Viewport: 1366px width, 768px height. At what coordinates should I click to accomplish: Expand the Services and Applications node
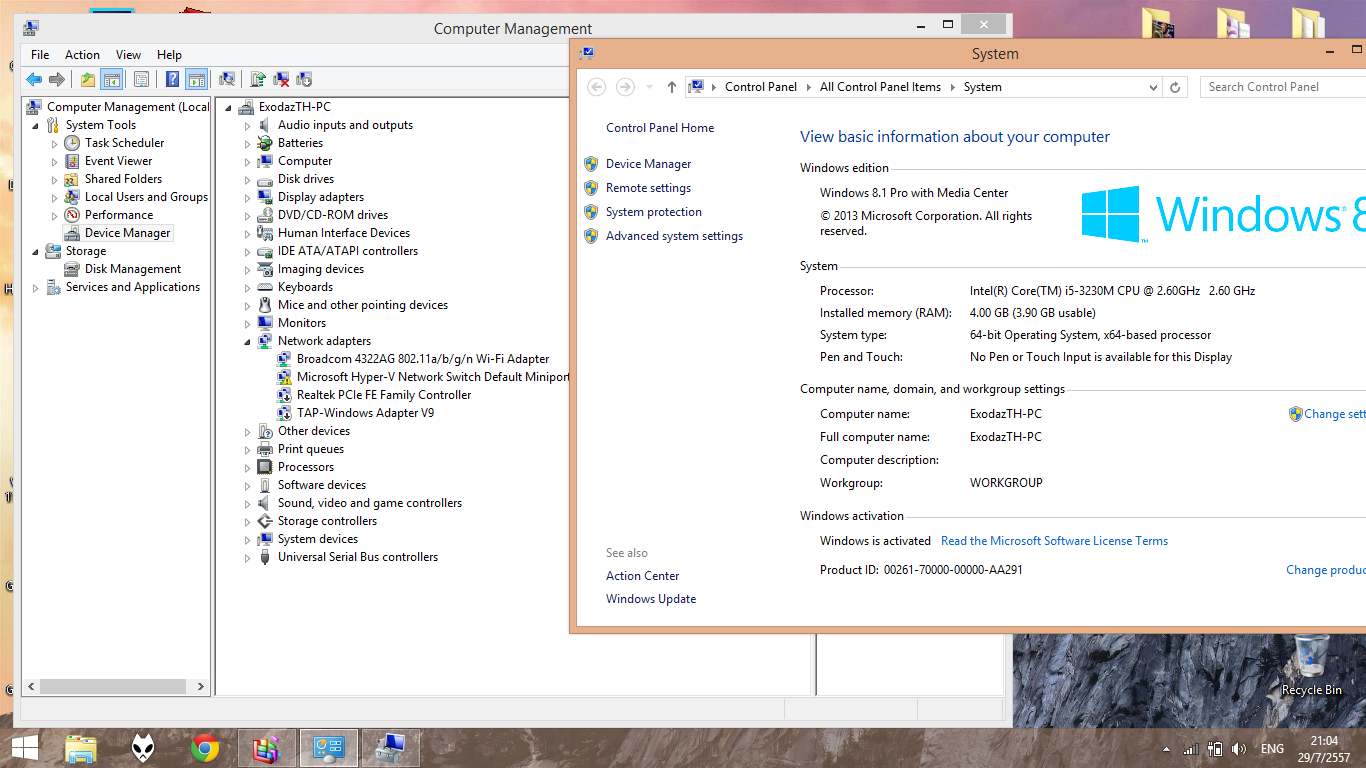pos(36,288)
